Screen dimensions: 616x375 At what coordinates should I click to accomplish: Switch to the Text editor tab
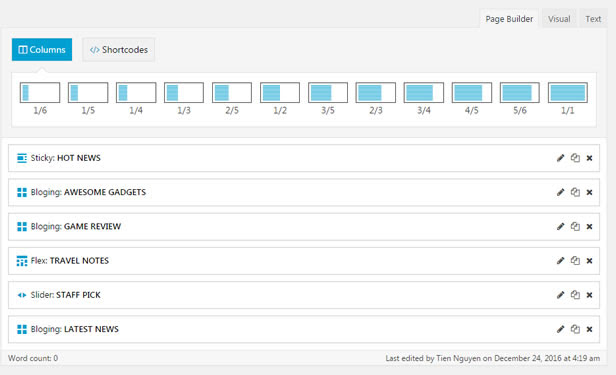pyautogui.click(x=593, y=19)
